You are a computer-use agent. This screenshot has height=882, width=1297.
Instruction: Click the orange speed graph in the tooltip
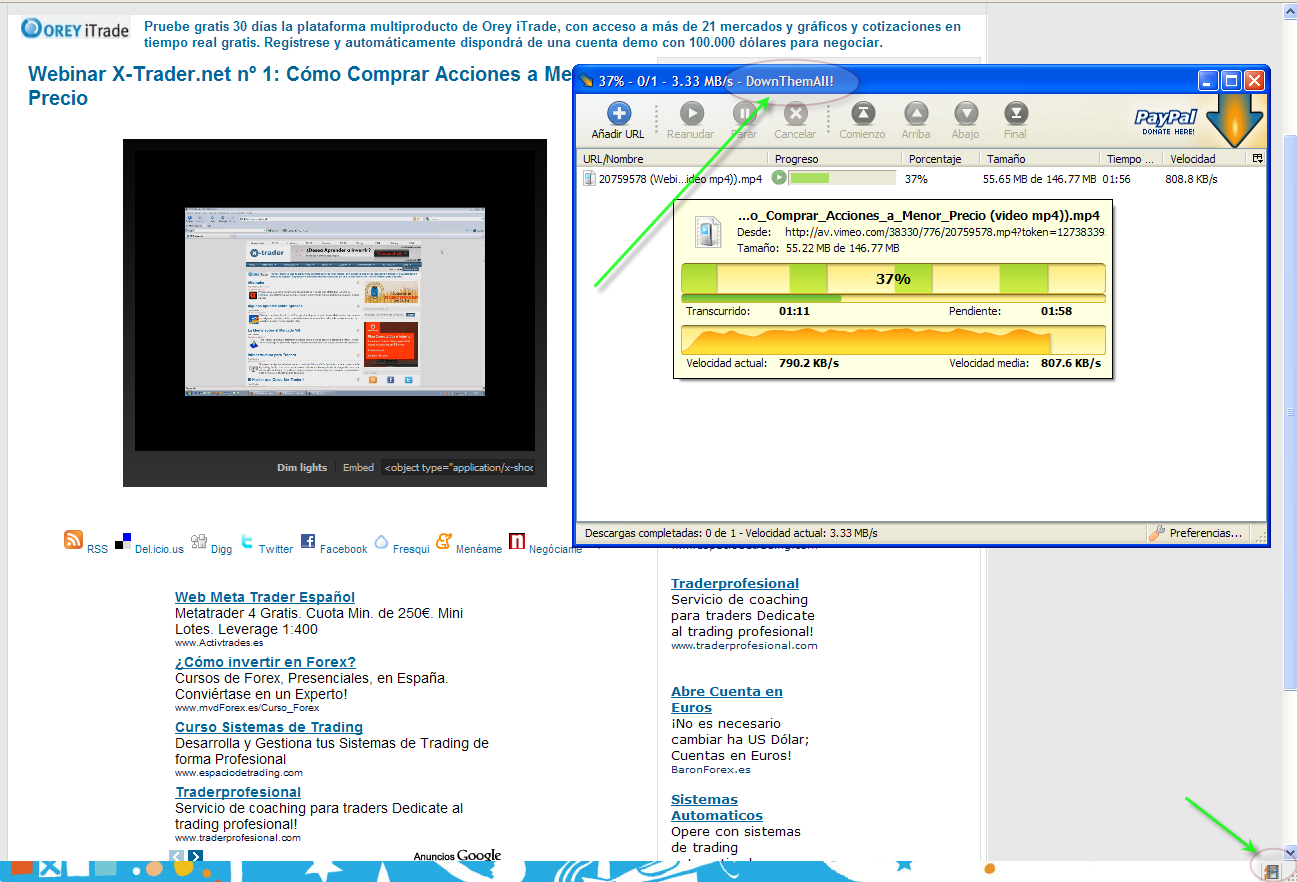[x=893, y=340]
